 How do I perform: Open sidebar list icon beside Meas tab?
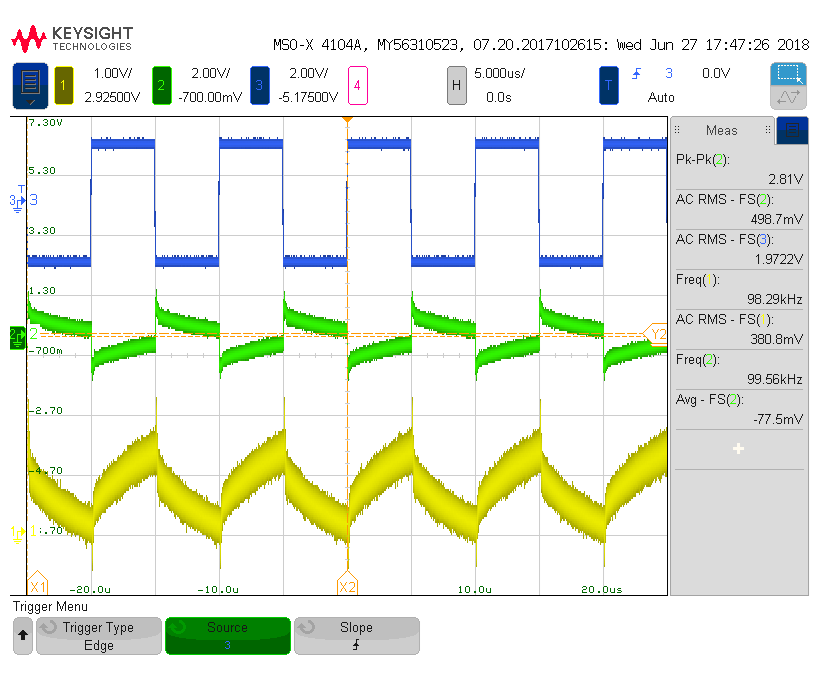pos(792,130)
